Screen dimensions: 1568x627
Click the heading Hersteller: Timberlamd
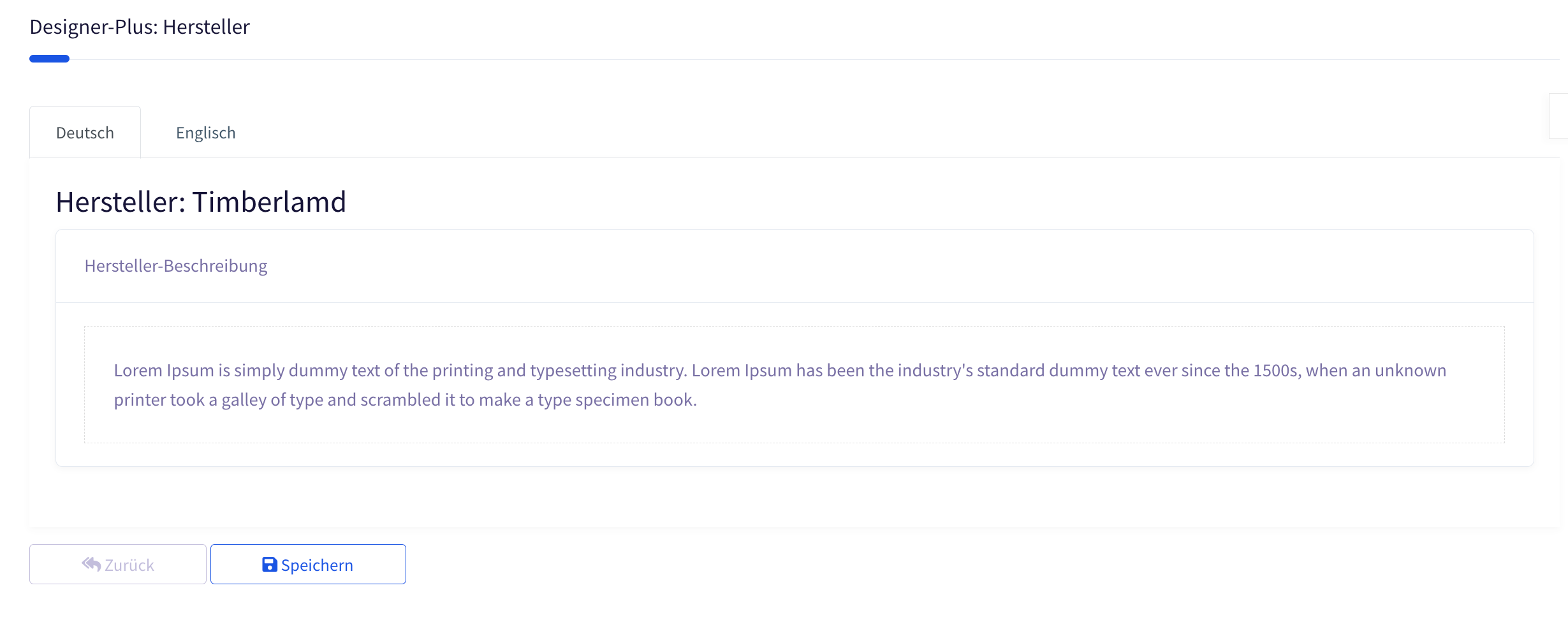[201, 202]
